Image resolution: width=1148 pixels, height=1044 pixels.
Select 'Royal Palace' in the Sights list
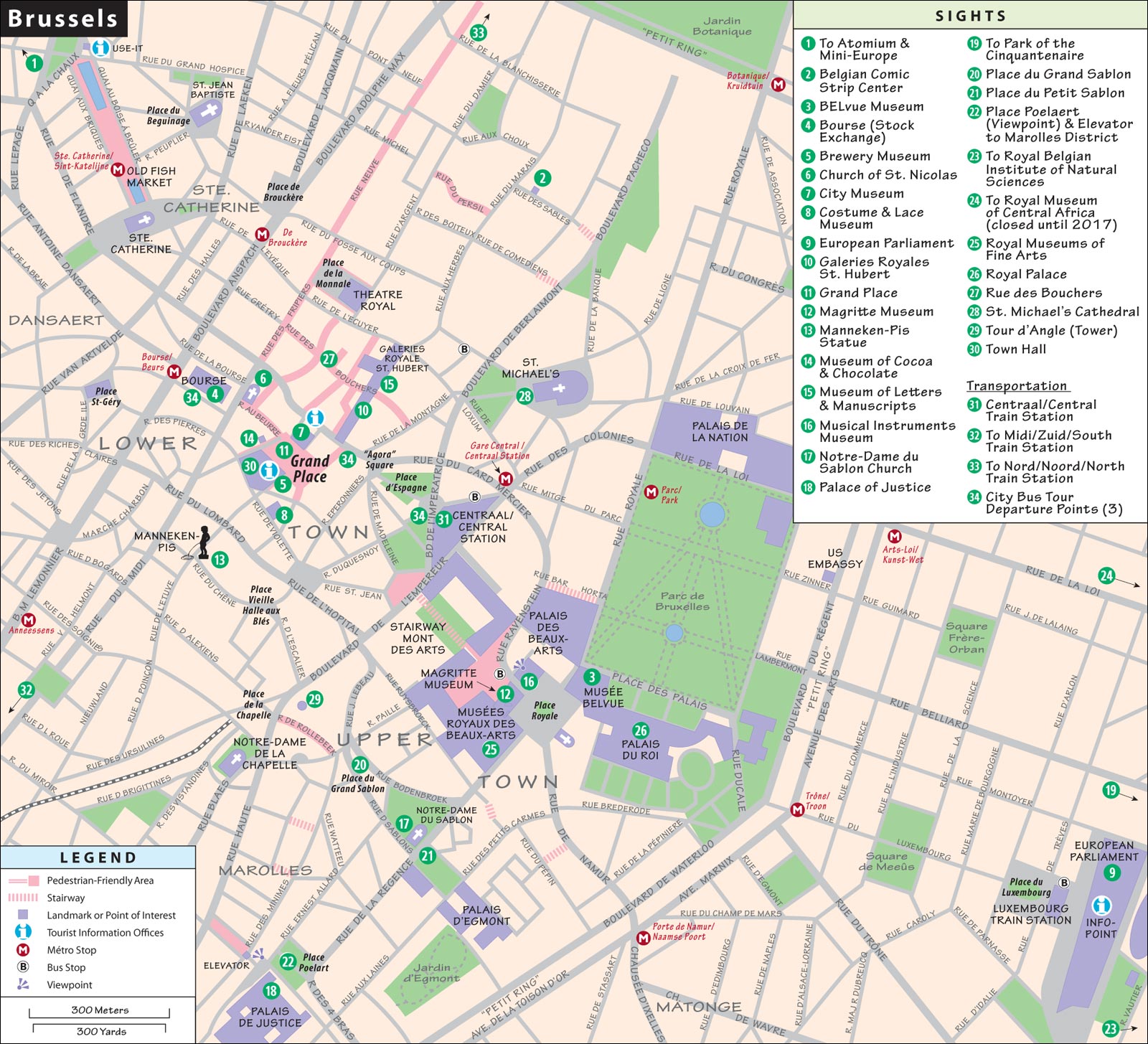pyautogui.click(x=1026, y=274)
